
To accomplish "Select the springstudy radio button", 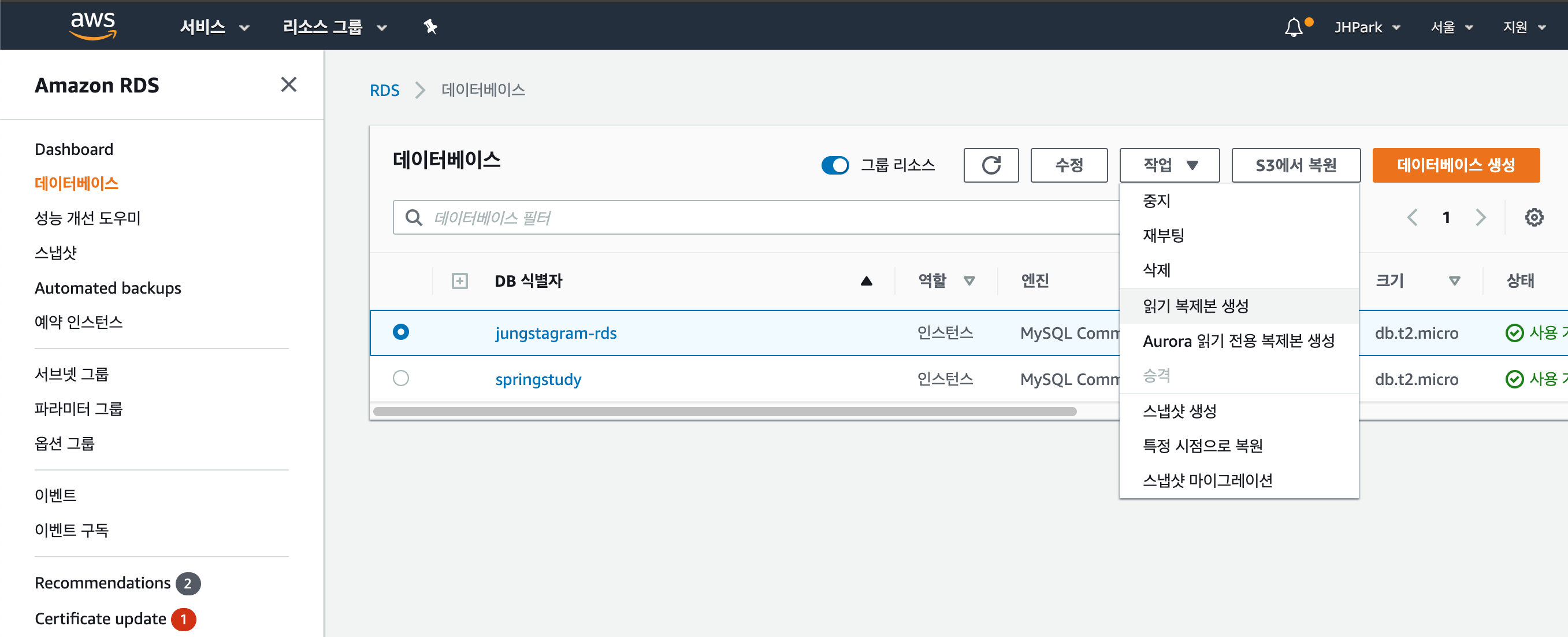I will (400, 378).
